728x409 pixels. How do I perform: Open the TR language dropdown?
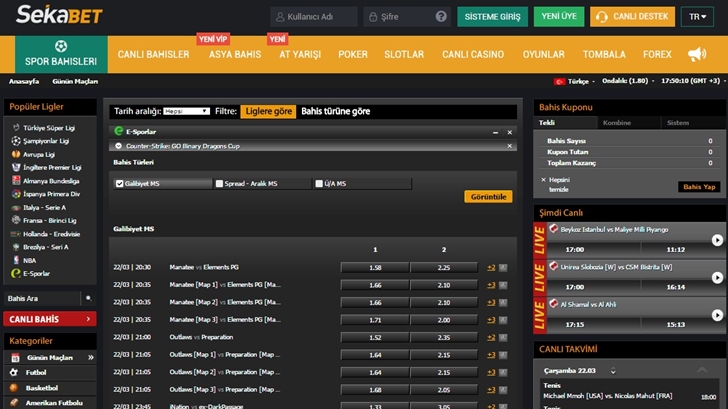click(x=697, y=17)
